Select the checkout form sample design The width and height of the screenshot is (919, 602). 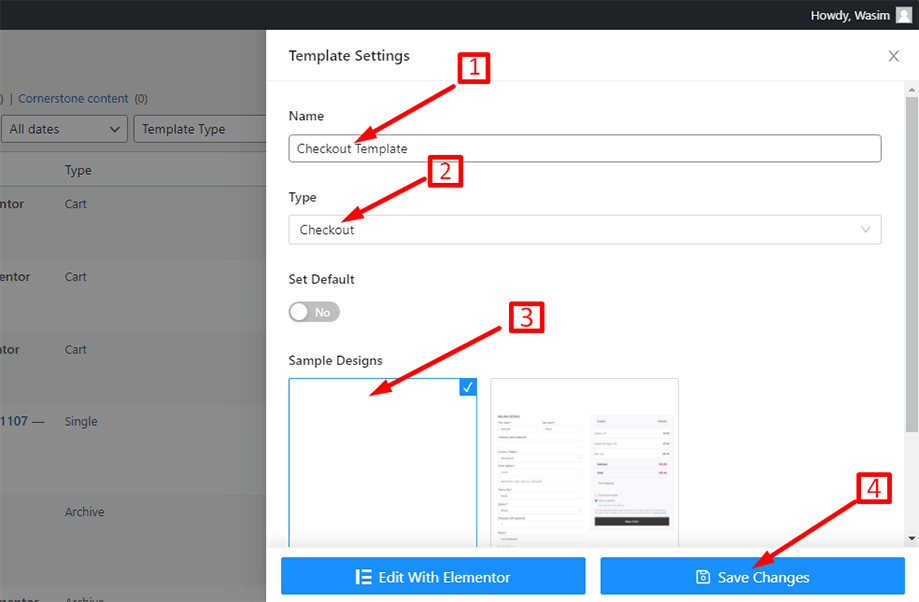coord(584,463)
